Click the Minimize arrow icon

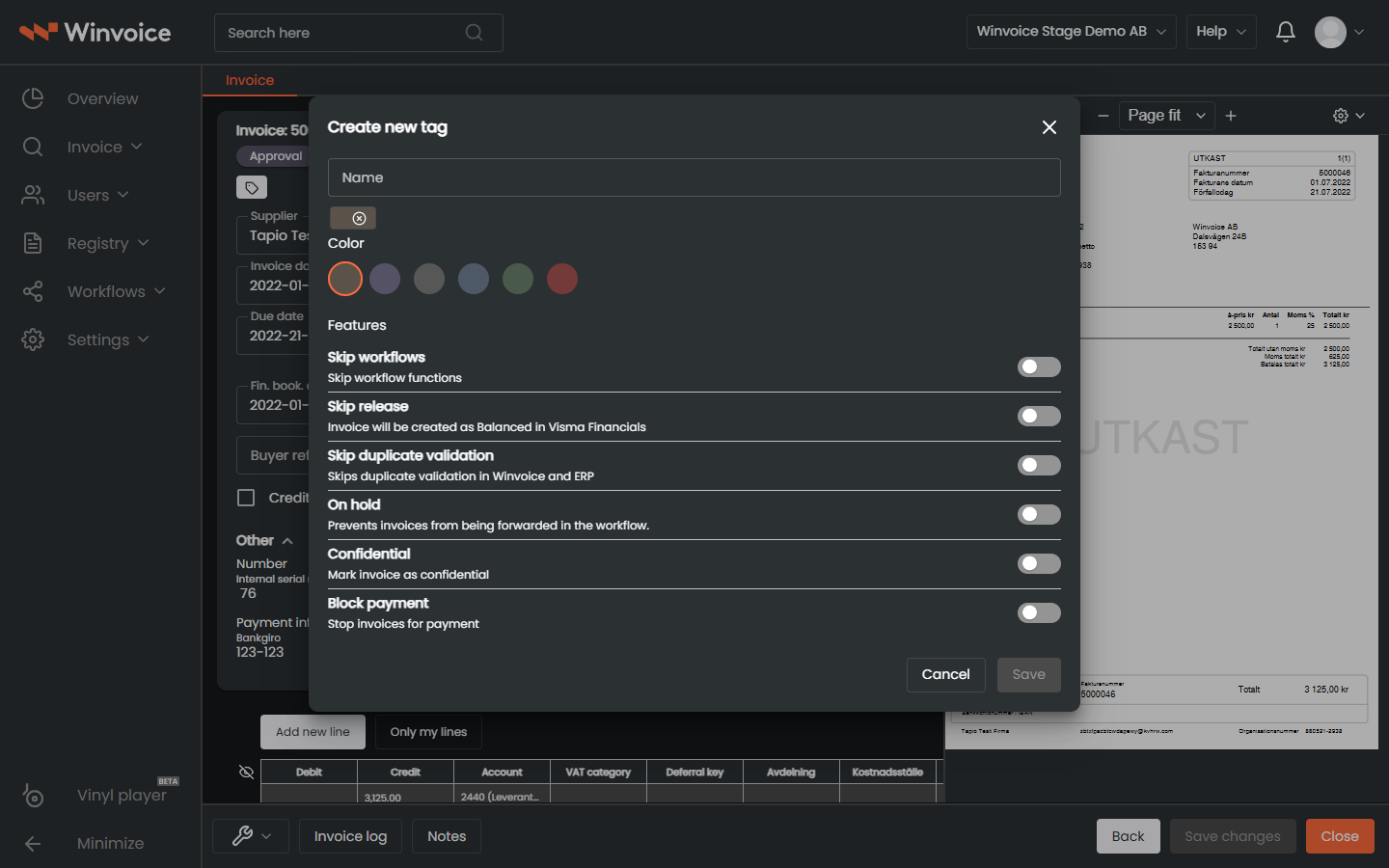[x=33, y=843]
